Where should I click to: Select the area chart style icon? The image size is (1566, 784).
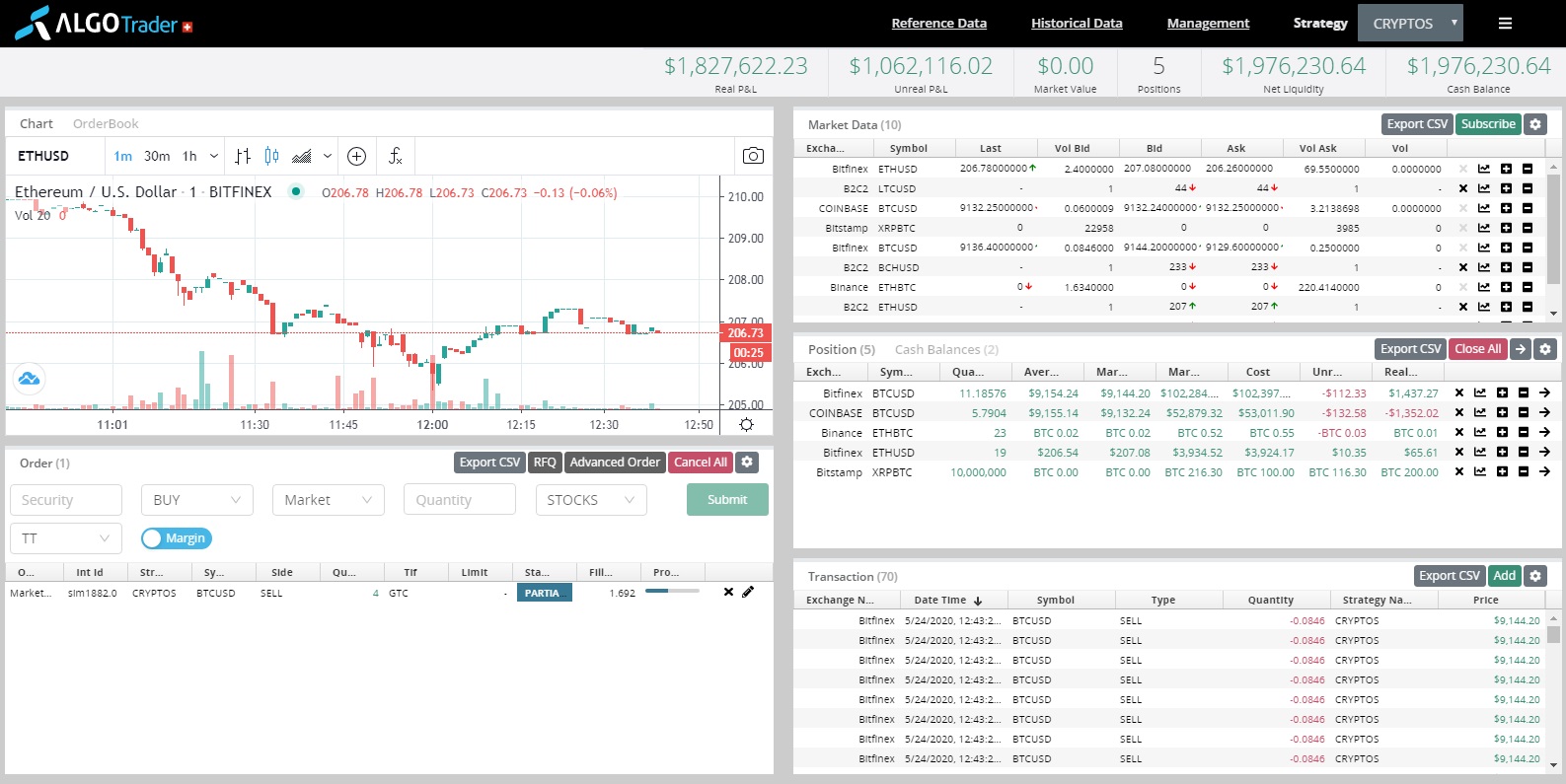pos(302,156)
